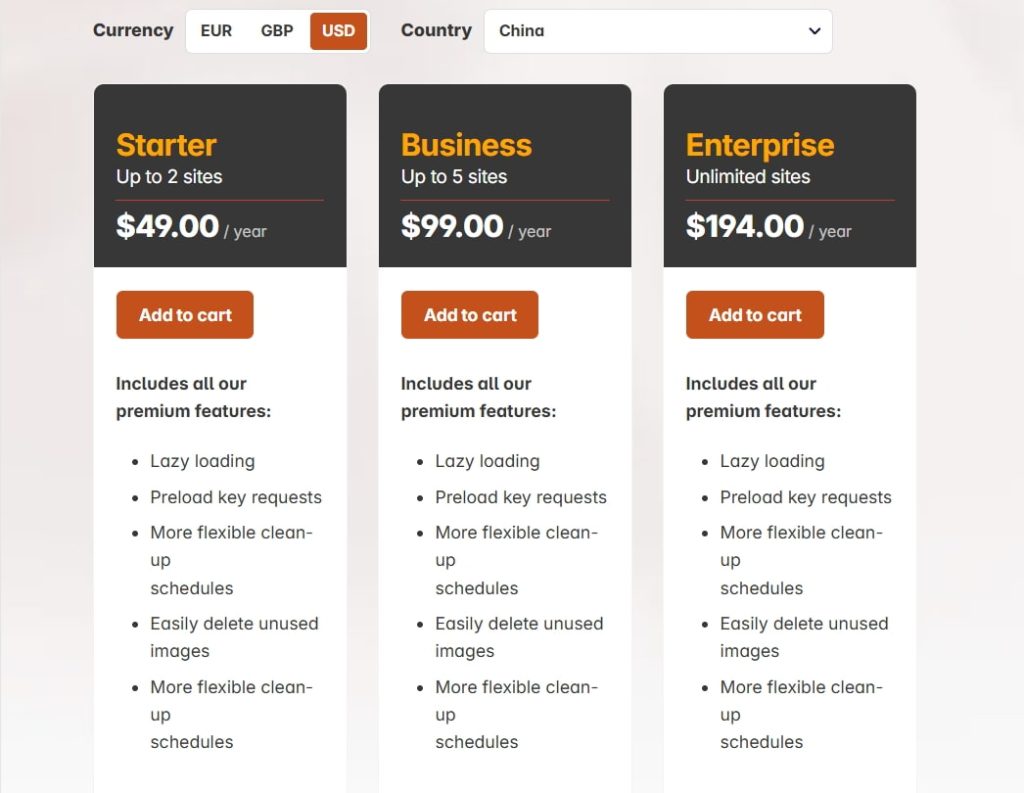Add the Enterprise plan to cart
This screenshot has height=793, width=1024.
pyautogui.click(x=755, y=315)
